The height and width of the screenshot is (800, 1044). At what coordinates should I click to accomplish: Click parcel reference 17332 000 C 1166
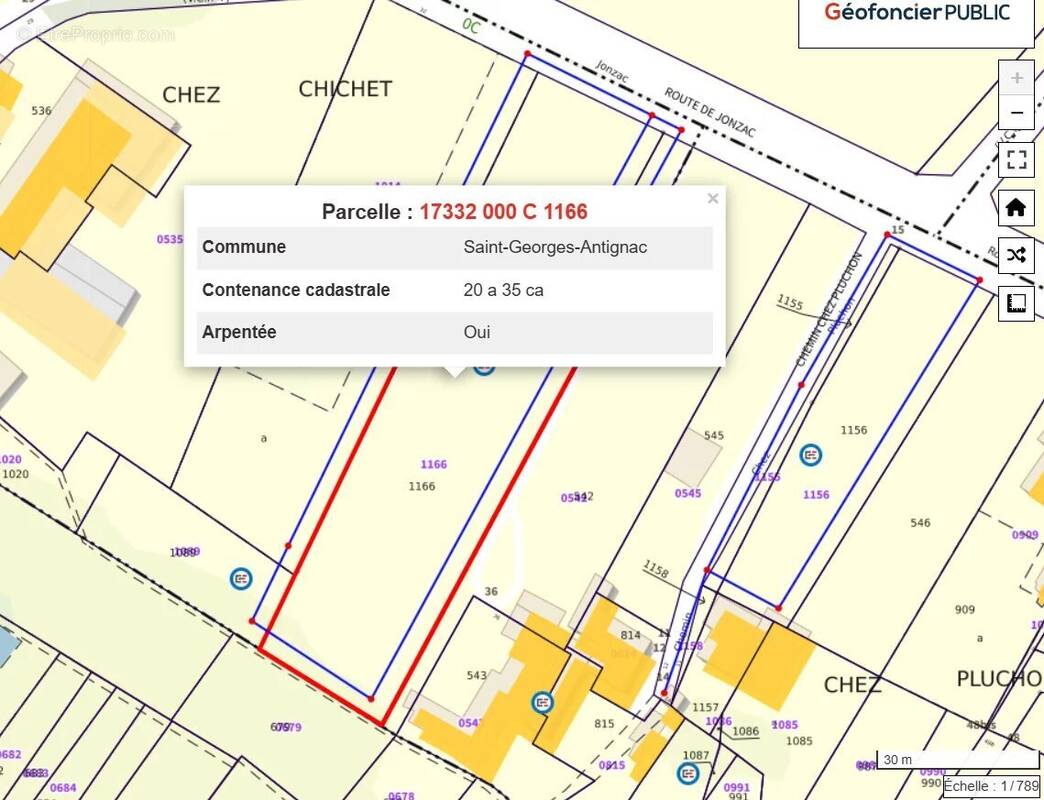pyautogui.click(x=503, y=212)
